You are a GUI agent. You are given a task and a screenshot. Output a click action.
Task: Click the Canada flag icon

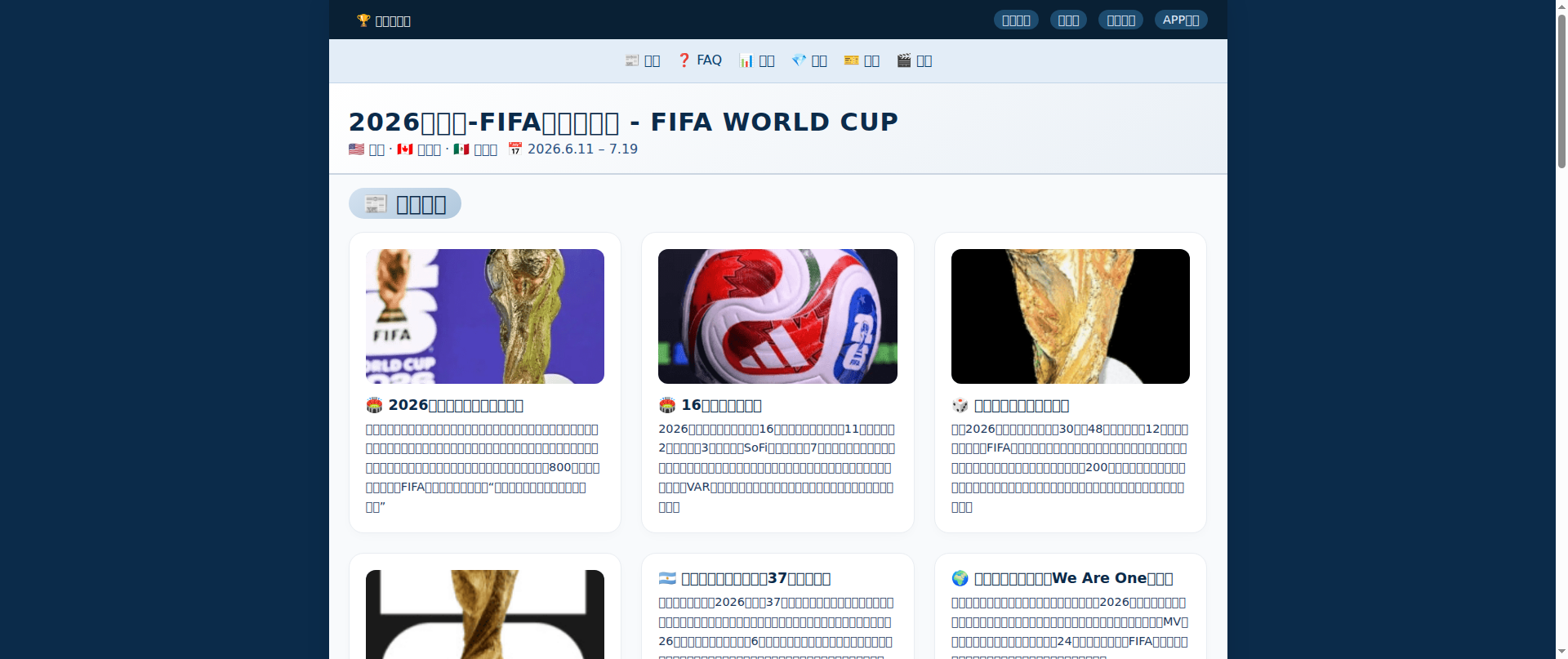click(x=405, y=149)
